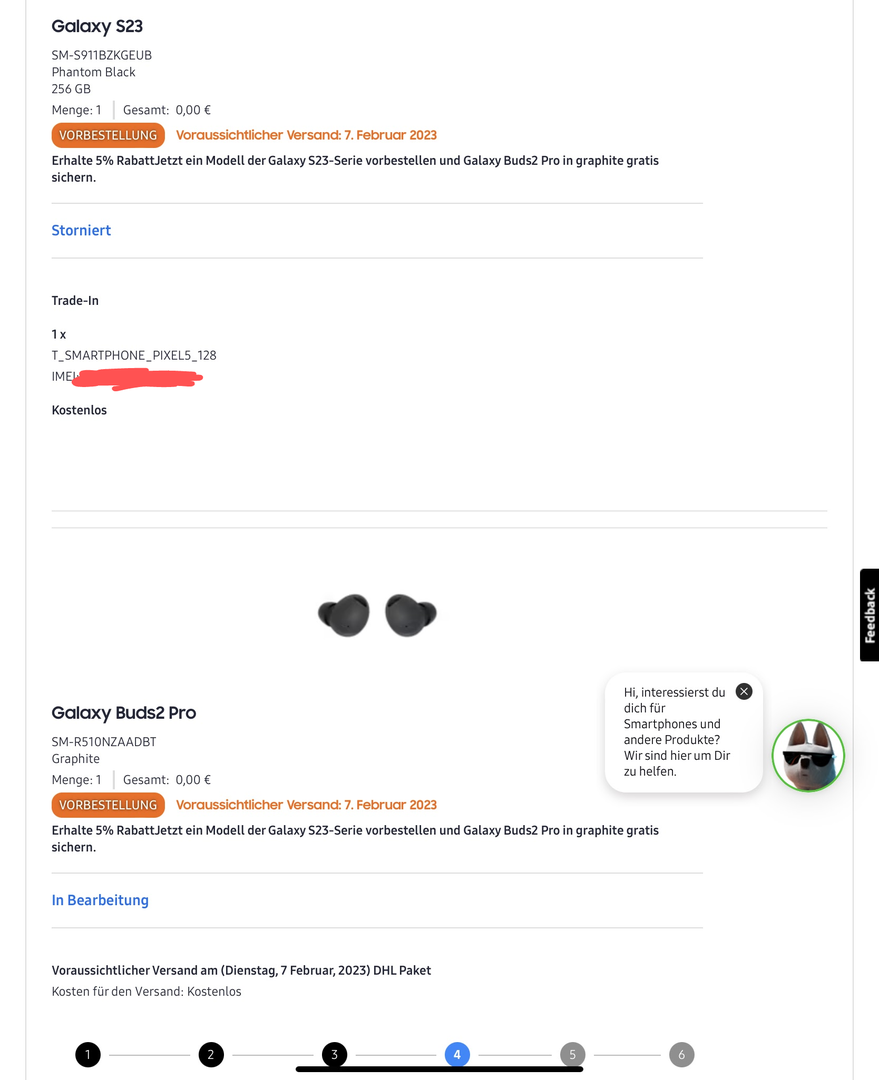
Task: Open the Galaxy Buds2 Pro product title
Action: coord(124,713)
